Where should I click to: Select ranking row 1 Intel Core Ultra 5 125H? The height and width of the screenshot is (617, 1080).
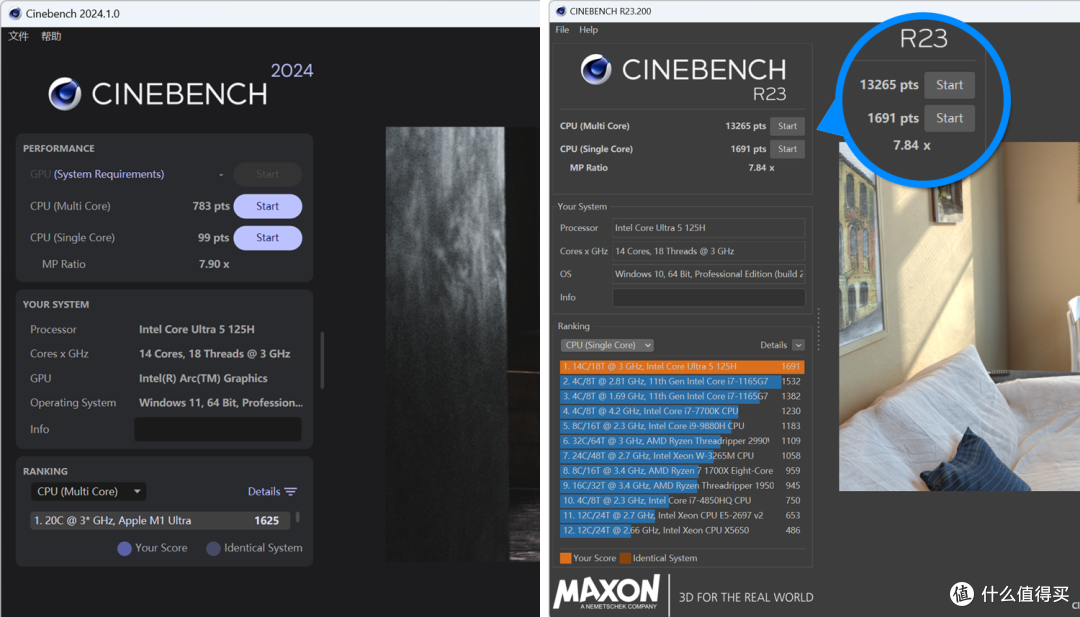tap(682, 366)
